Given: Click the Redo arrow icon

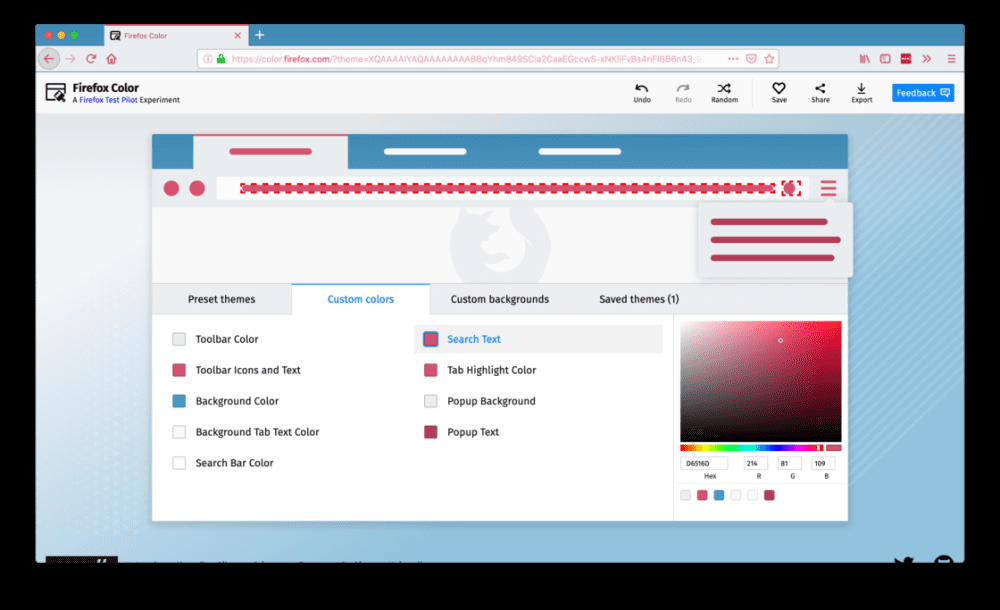Looking at the screenshot, I should (683, 89).
